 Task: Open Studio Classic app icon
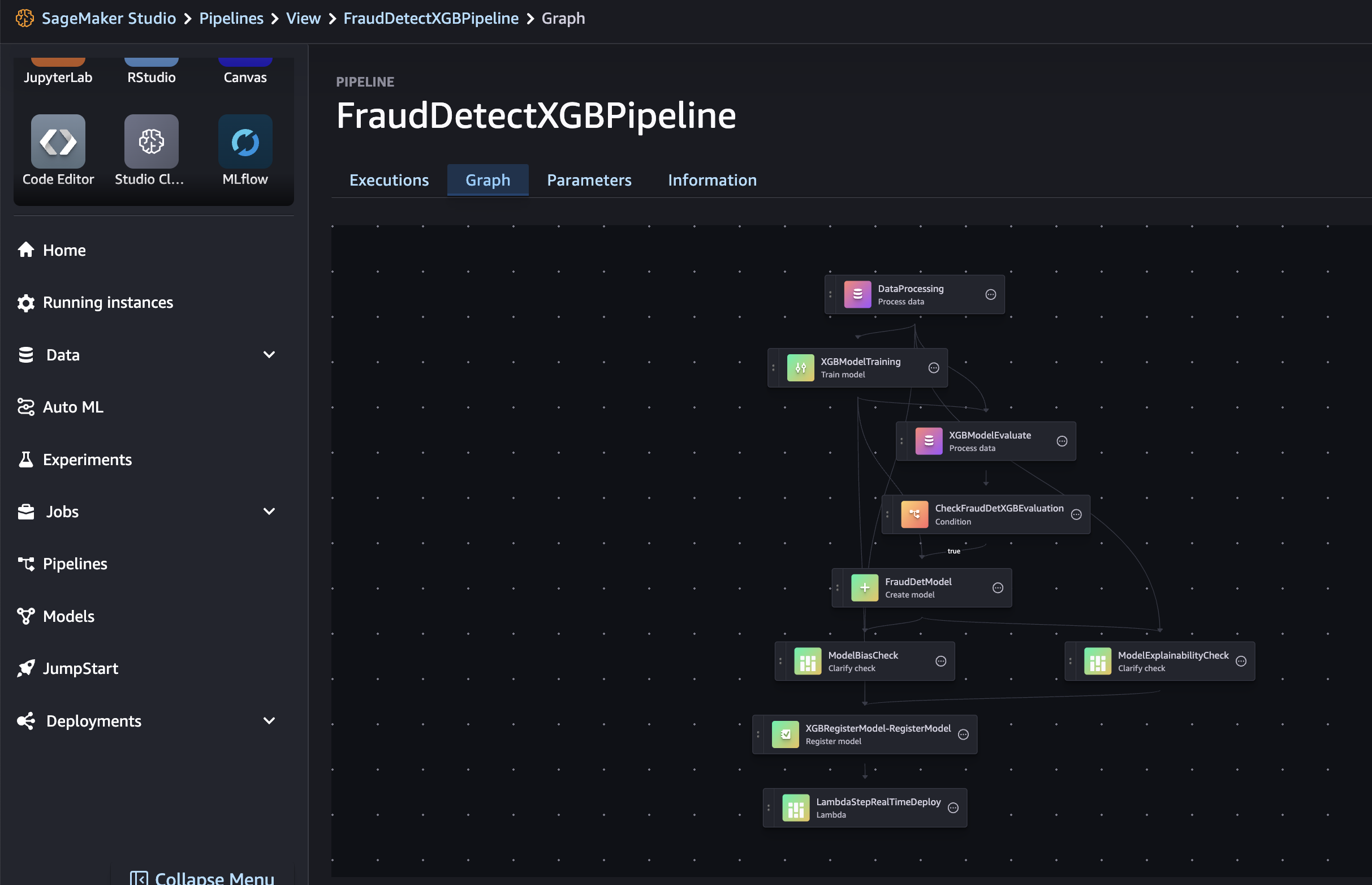click(x=151, y=141)
